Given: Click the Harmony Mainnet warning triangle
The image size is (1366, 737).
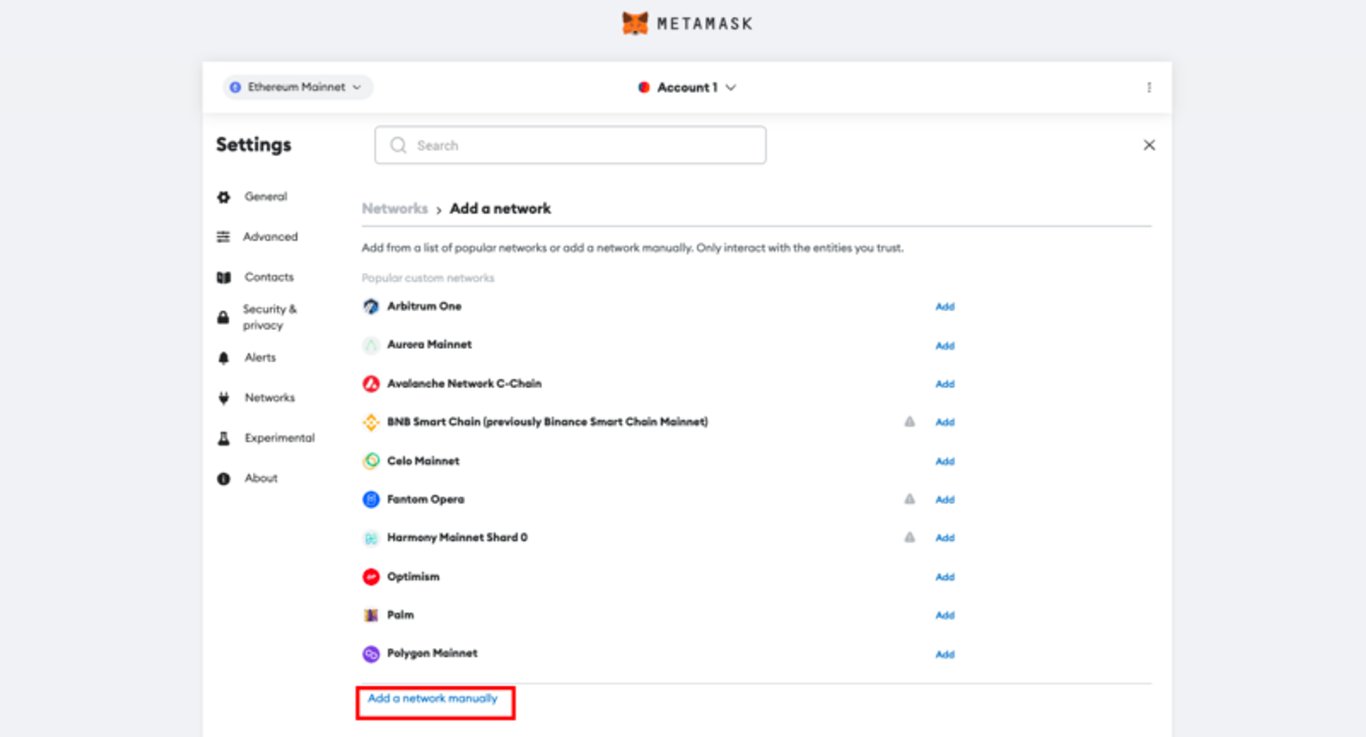Looking at the screenshot, I should (x=910, y=538).
